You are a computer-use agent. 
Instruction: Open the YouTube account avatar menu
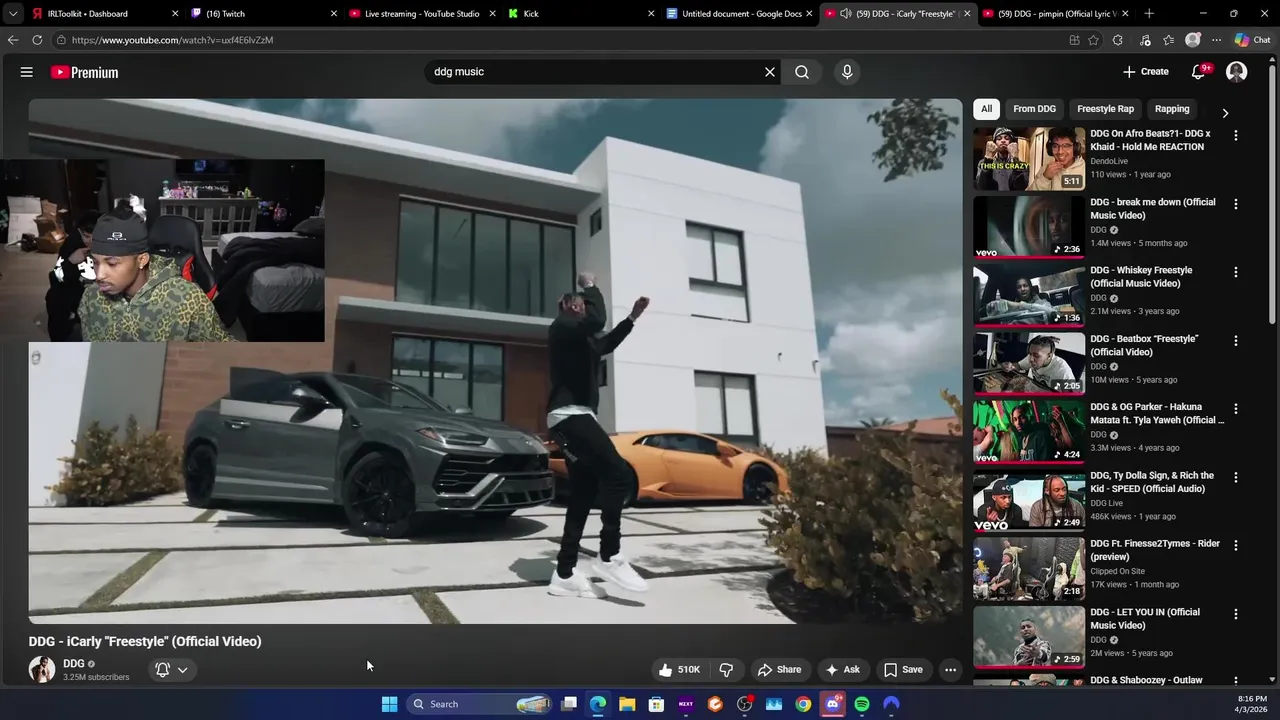pos(1237,72)
